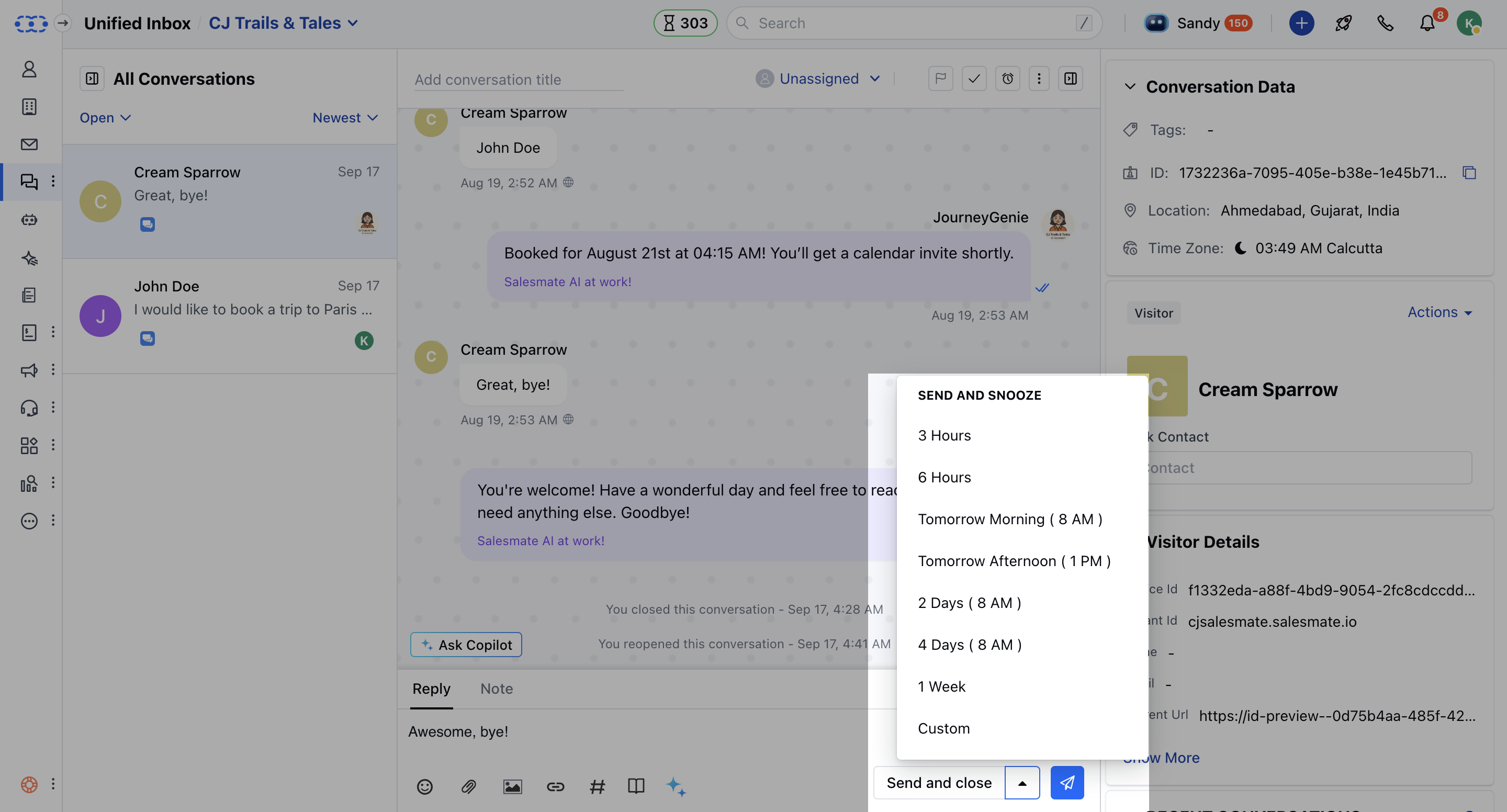
Task: Open the Contacts sidebar icon
Action: pyautogui.click(x=29, y=69)
